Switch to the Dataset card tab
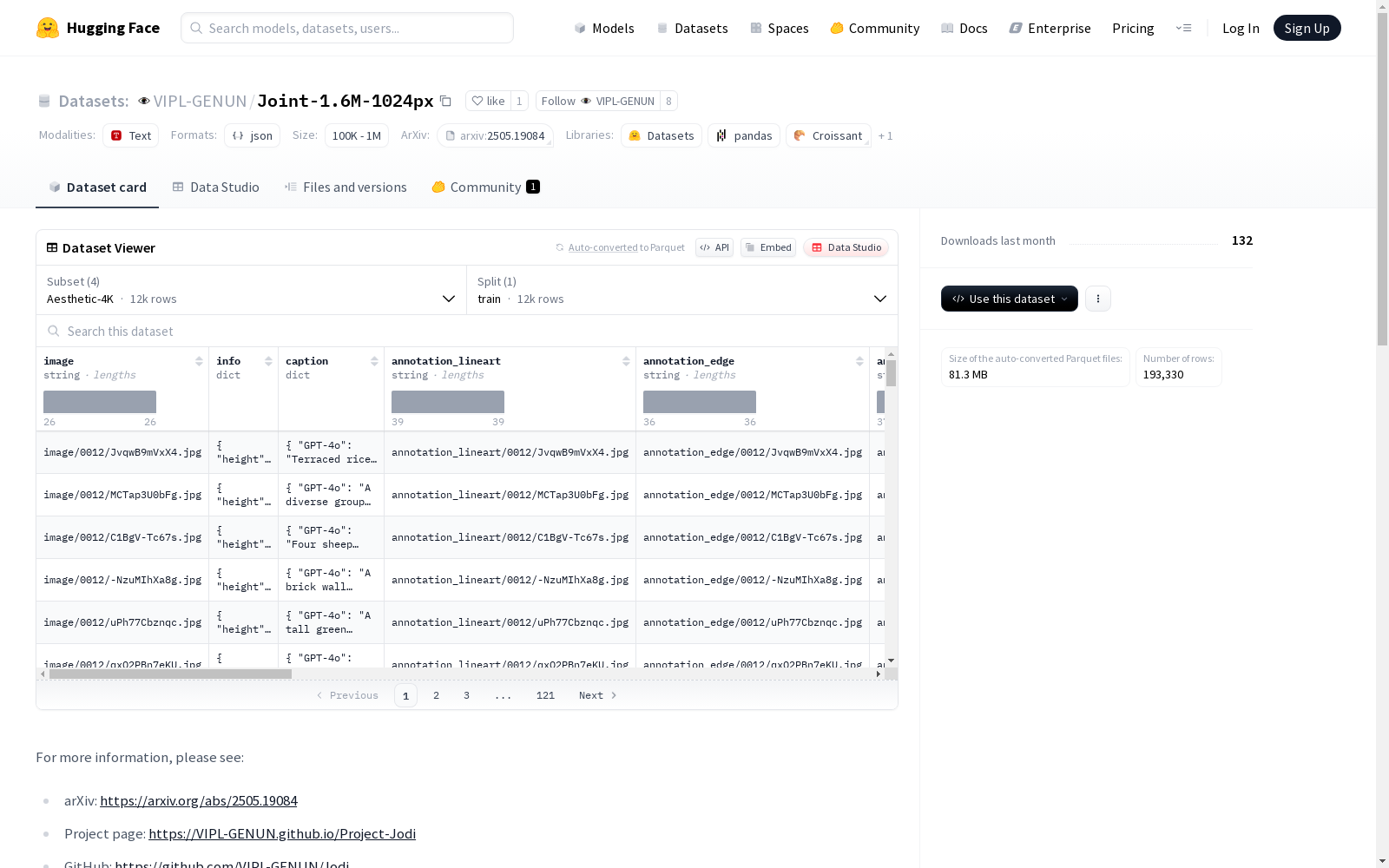This screenshot has height=868, width=1389. (x=97, y=187)
